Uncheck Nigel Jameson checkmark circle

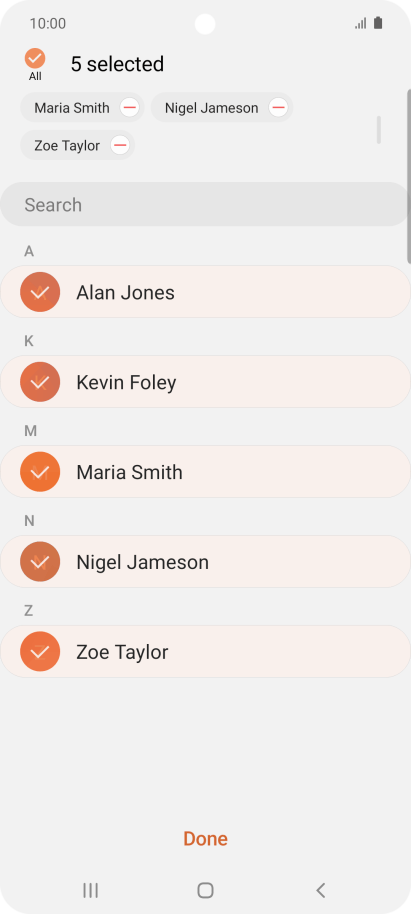tap(40, 562)
